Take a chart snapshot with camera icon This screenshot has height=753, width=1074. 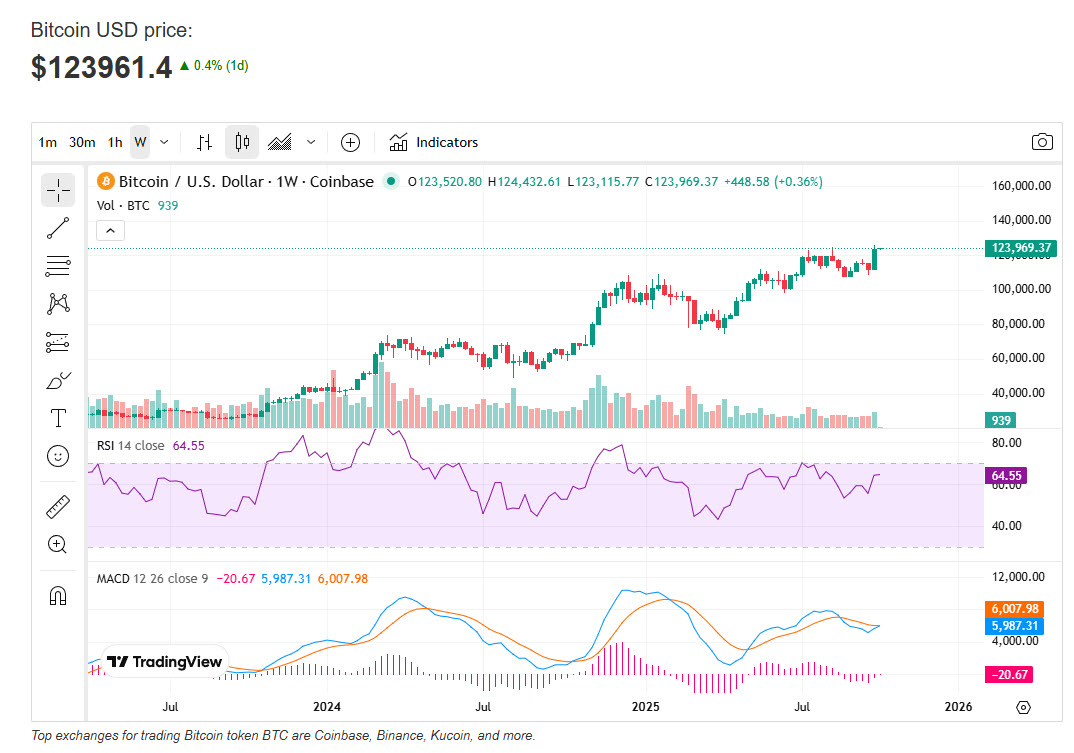pyautogui.click(x=1042, y=142)
